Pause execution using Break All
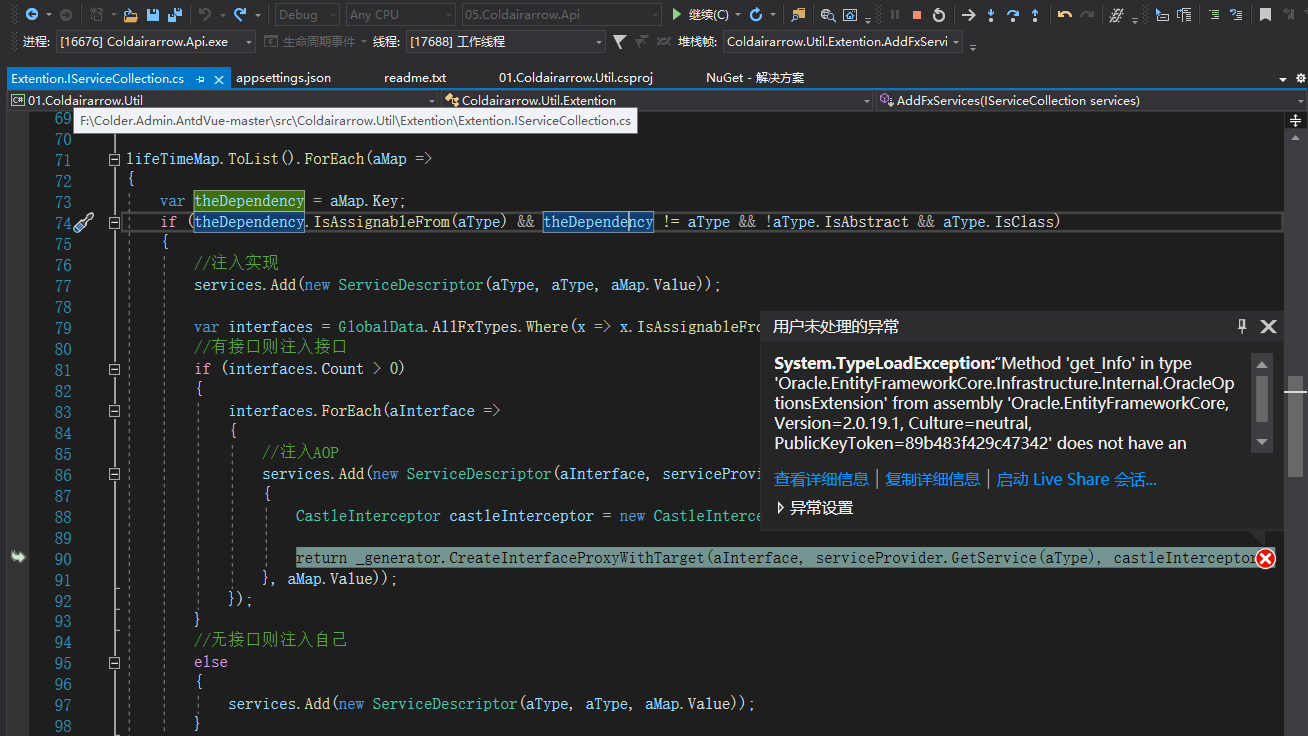Viewport: 1308px width, 736px height. point(896,15)
